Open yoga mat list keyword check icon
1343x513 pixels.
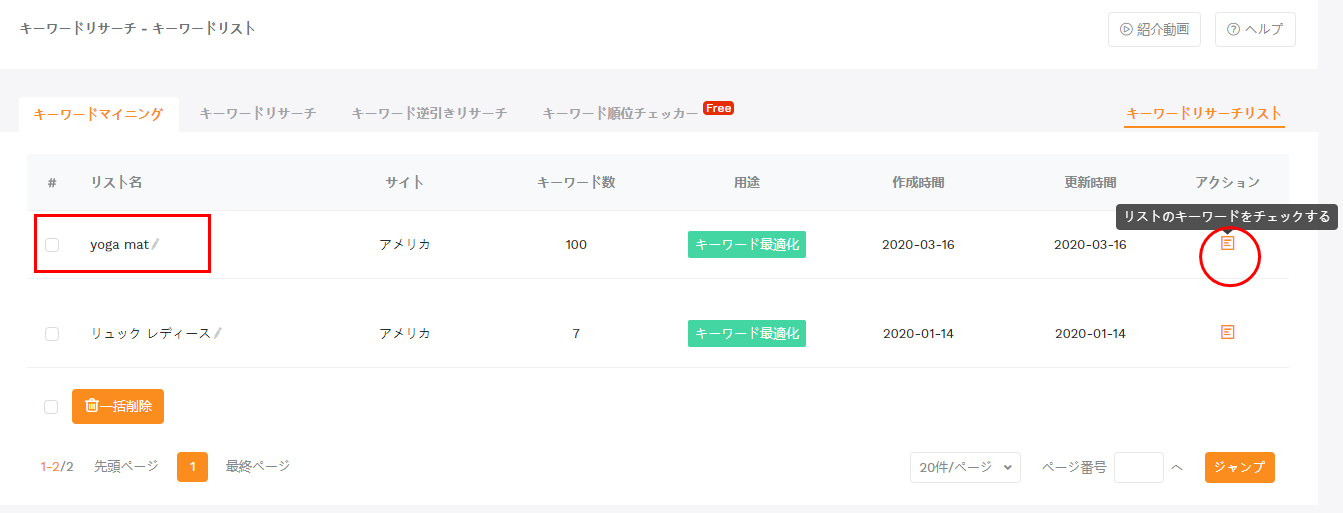pyautogui.click(x=1228, y=243)
